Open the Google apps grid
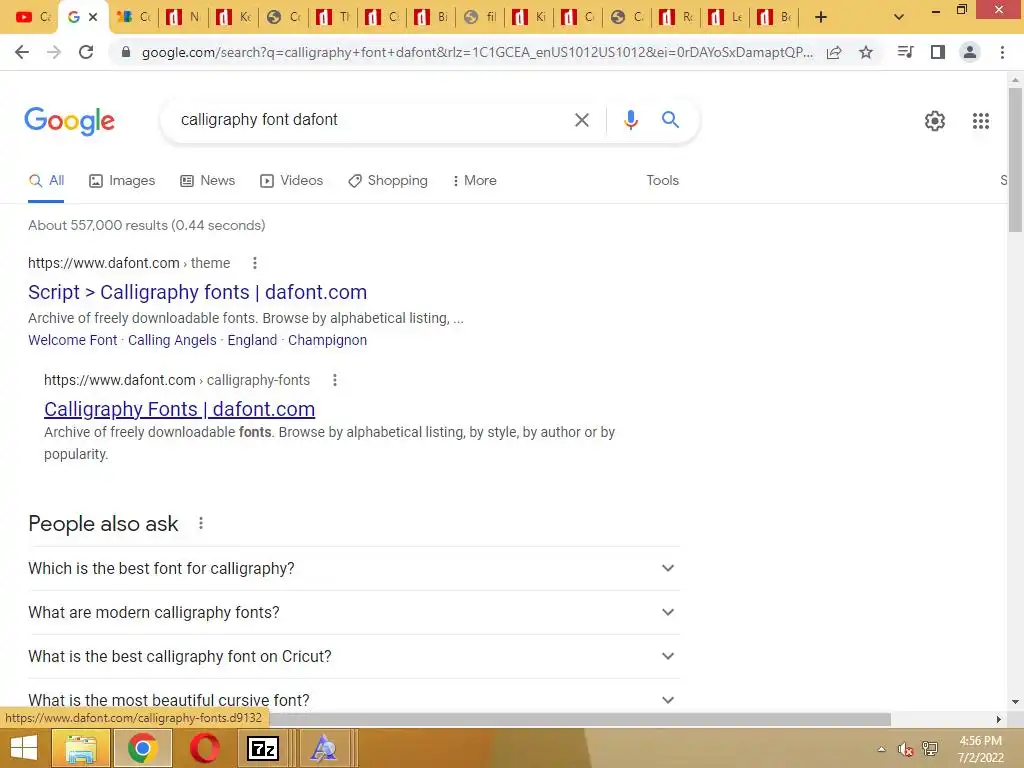This screenshot has height=768, width=1024. [981, 121]
